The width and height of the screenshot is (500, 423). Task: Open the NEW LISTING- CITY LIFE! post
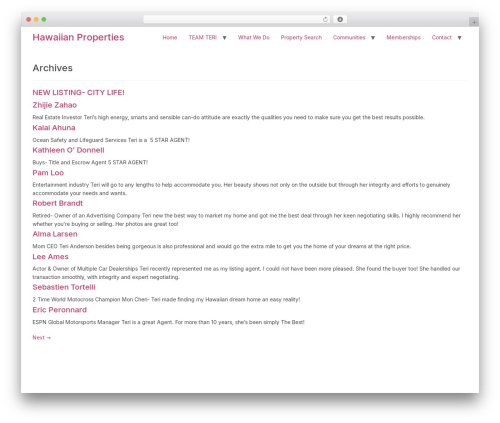pyautogui.click(x=78, y=93)
